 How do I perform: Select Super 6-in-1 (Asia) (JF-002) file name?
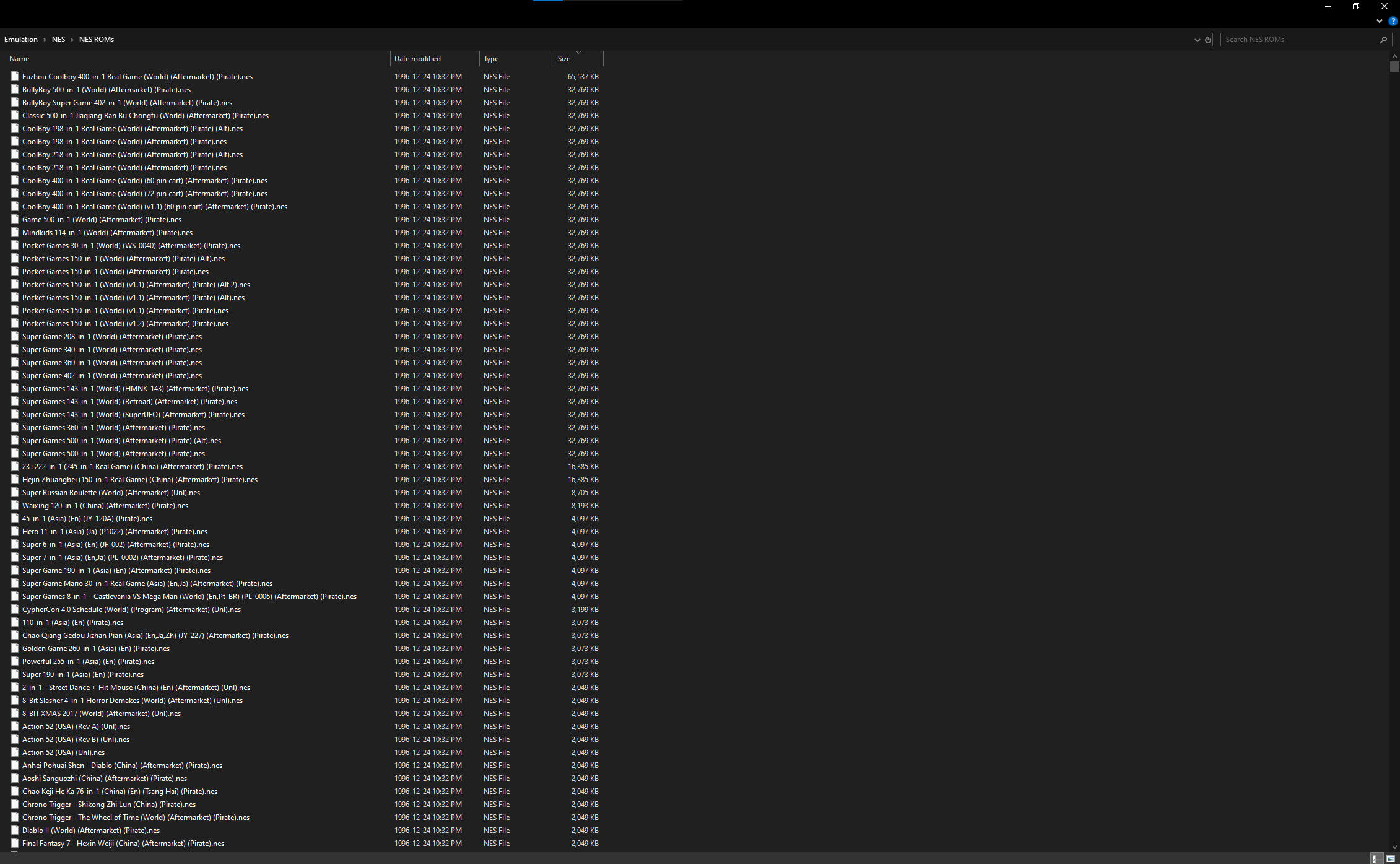116,545
